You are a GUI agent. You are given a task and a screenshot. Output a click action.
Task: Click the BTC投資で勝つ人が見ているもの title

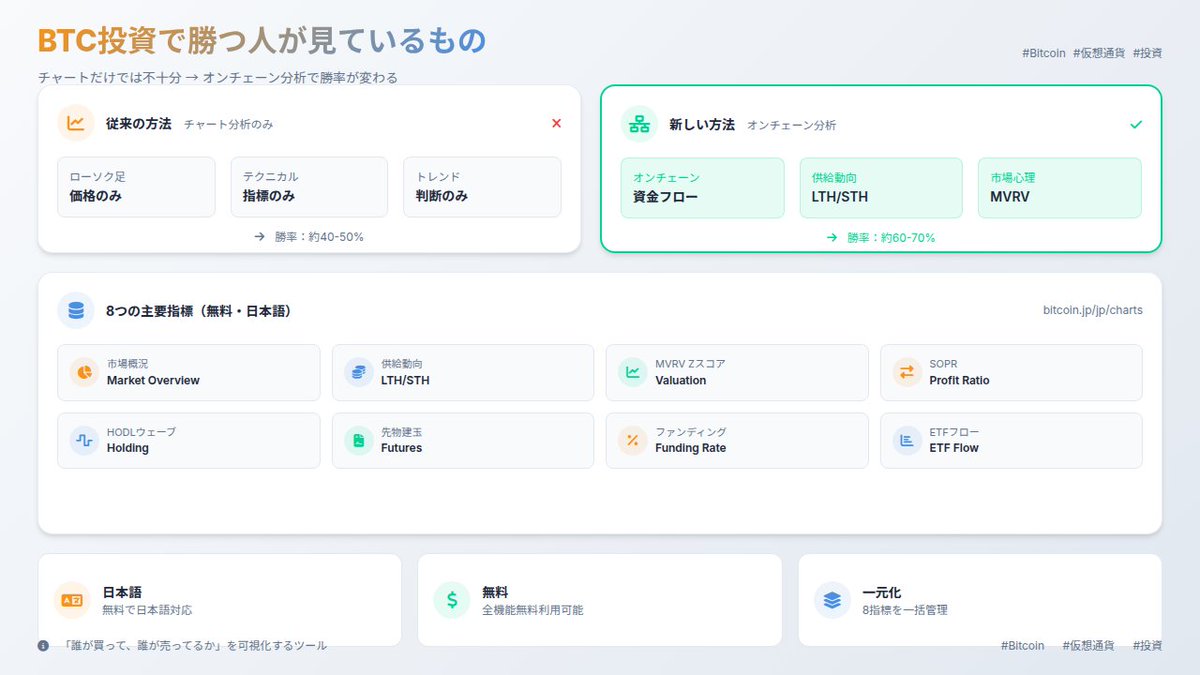pyautogui.click(x=262, y=40)
